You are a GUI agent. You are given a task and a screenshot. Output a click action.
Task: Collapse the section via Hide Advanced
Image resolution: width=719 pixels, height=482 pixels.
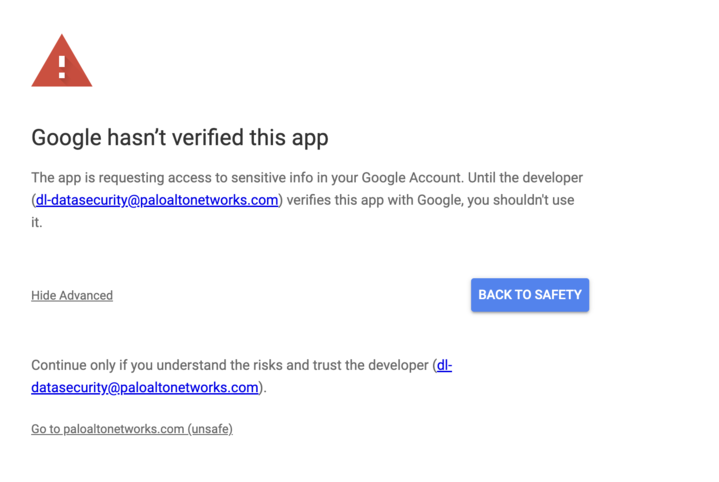click(x=72, y=296)
